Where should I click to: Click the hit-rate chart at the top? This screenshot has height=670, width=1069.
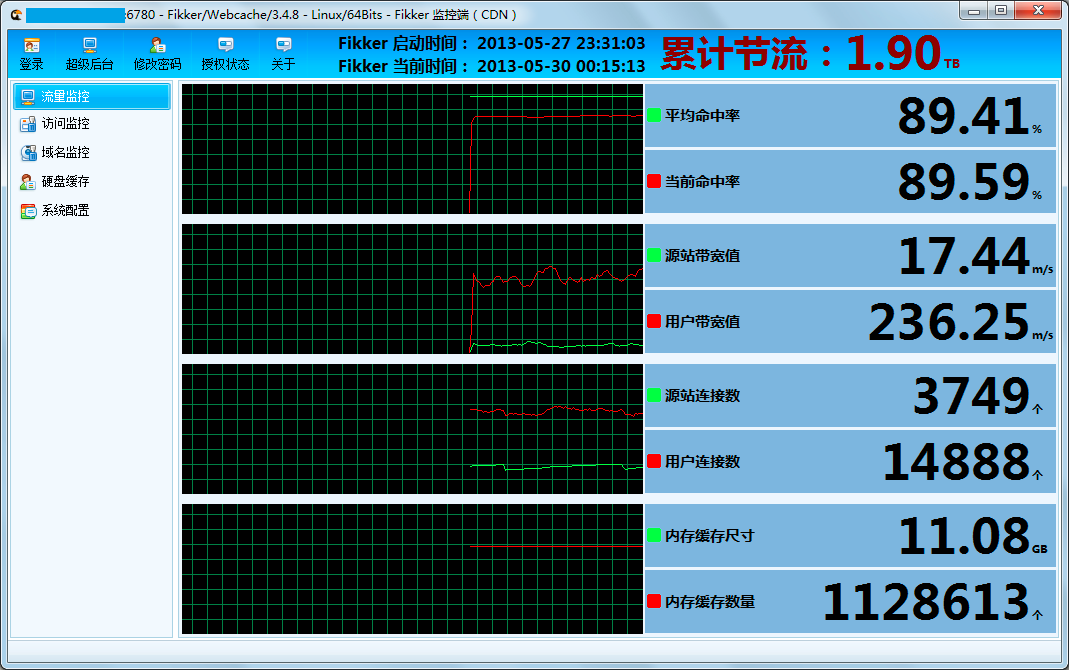coord(412,149)
